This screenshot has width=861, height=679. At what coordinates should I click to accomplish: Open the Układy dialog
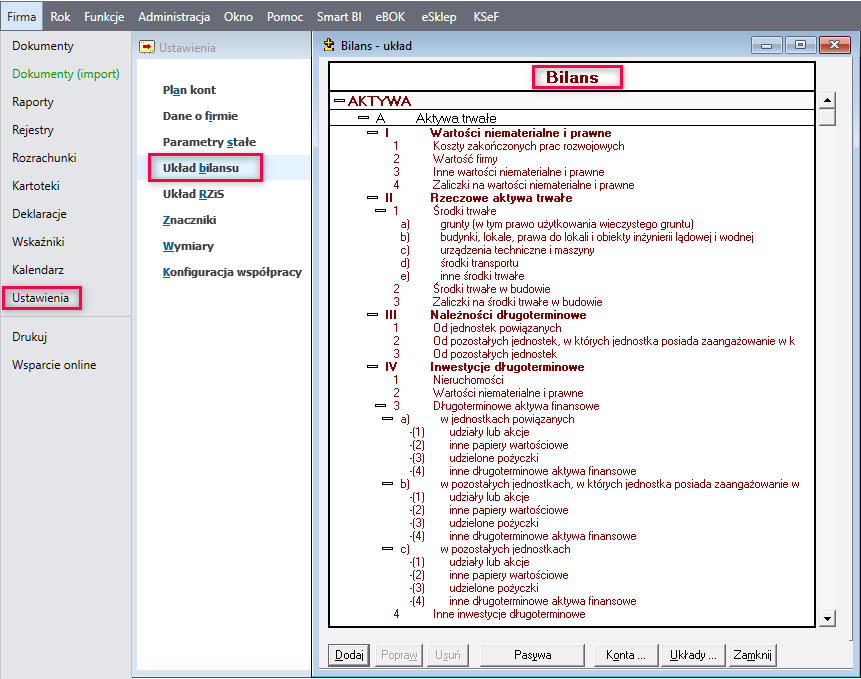(x=694, y=655)
